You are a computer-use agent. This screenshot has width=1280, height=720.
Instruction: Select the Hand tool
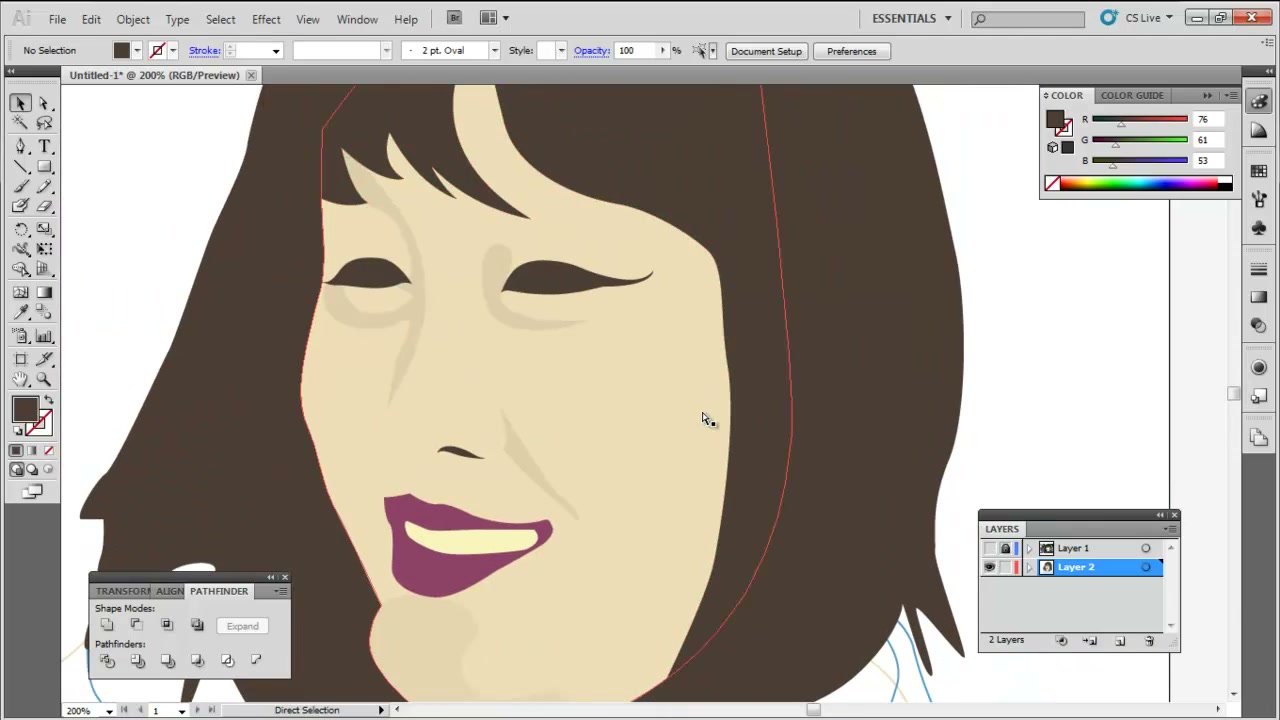point(20,379)
